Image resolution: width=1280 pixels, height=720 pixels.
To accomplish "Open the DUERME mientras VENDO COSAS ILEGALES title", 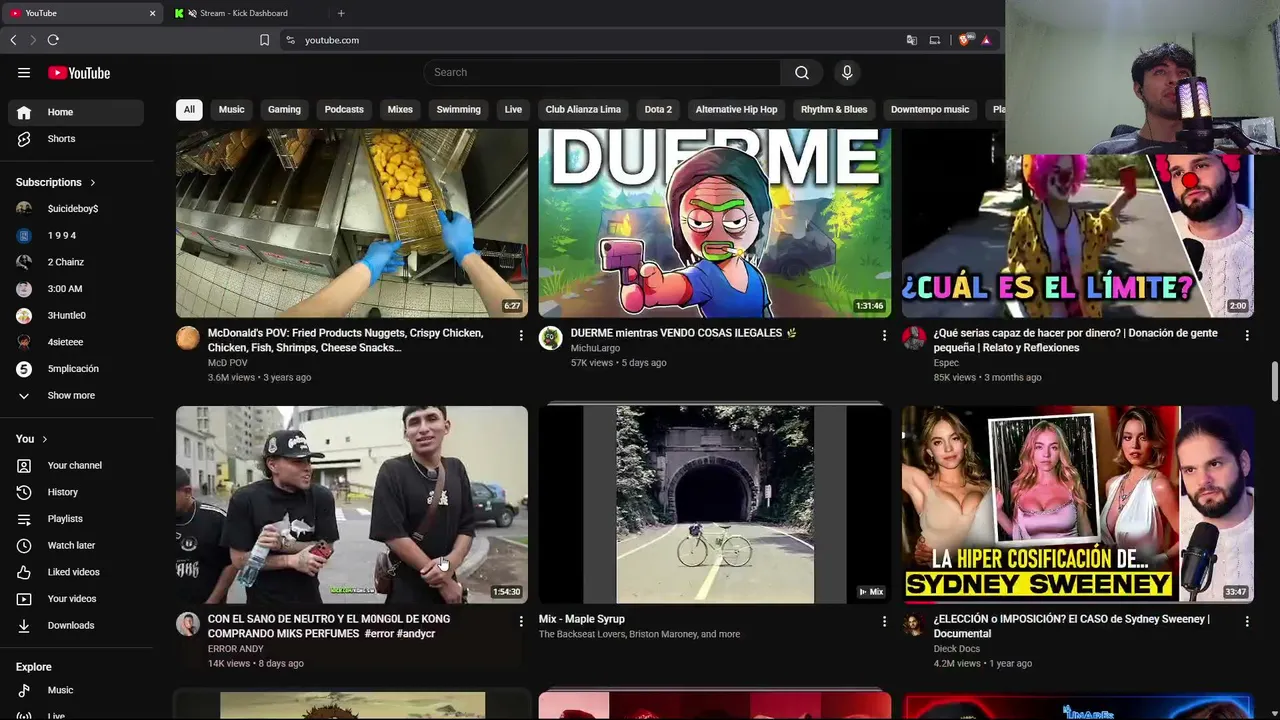I will pos(683,333).
